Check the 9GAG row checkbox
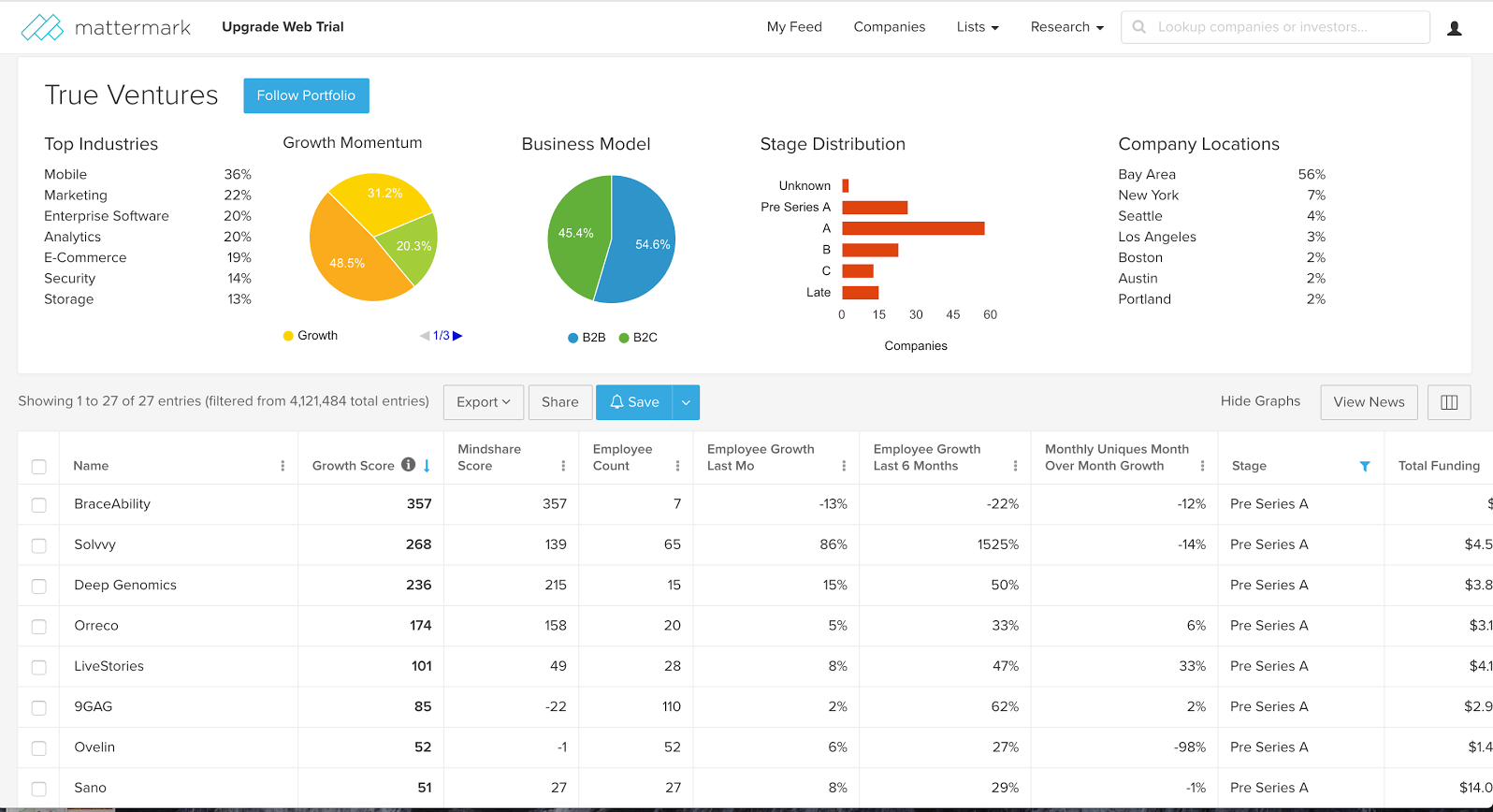 pyautogui.click(x=38, y=707)
